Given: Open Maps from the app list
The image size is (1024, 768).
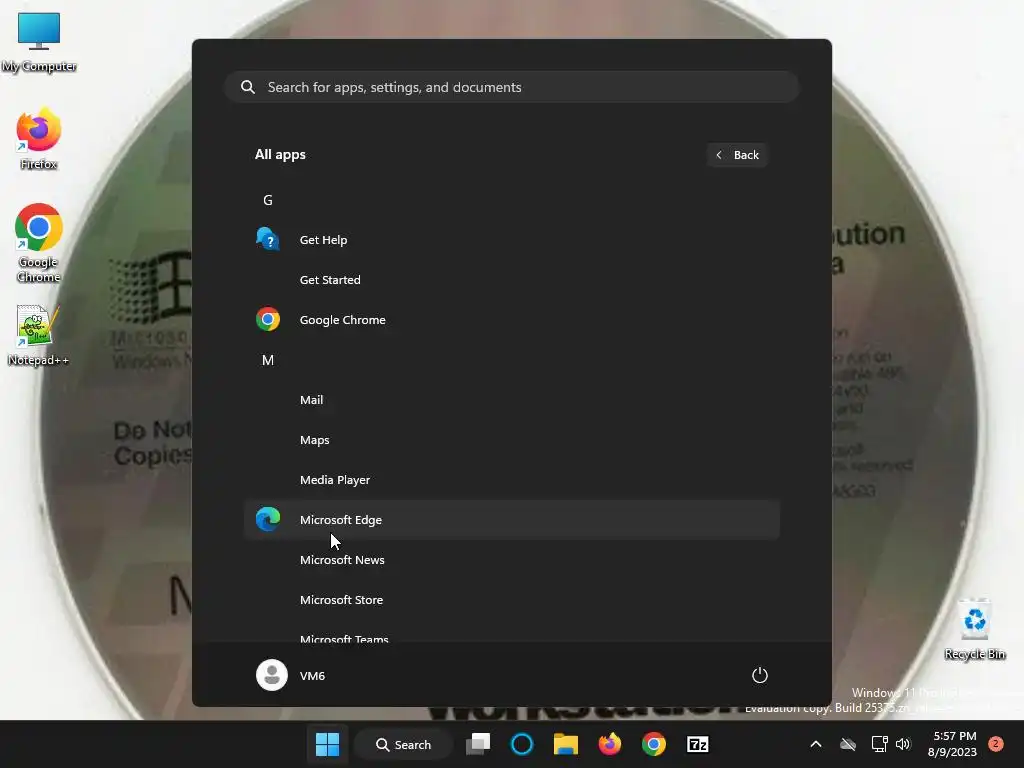Looking at the screenshot, I should click(x=511, y=440).
